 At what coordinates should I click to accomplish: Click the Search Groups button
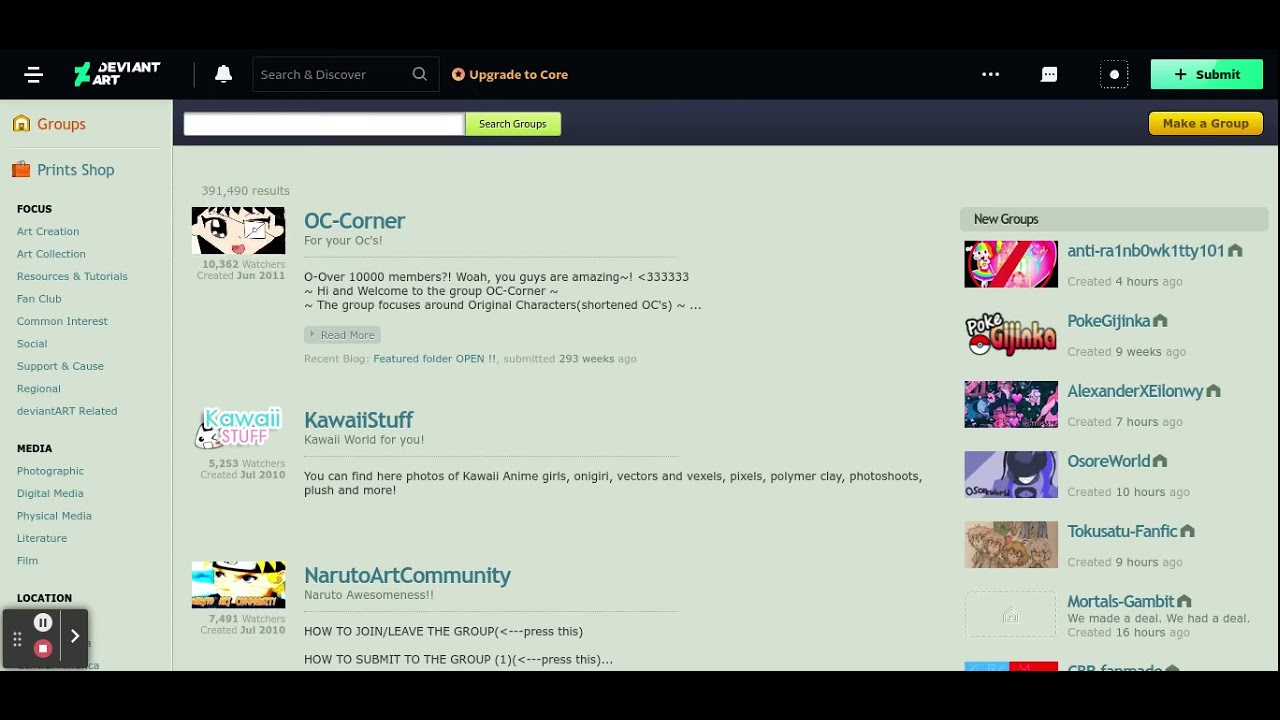pos(513,124)
